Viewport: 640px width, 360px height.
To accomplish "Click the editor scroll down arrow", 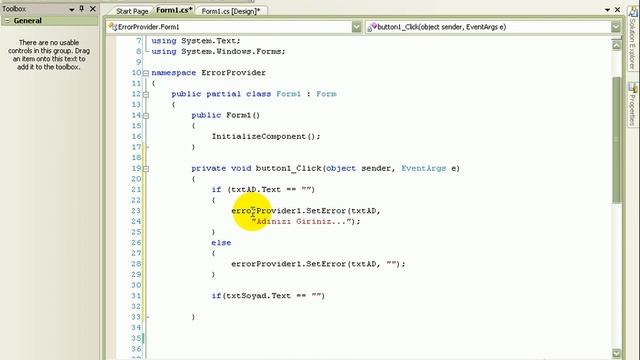I will coord(616,353).
